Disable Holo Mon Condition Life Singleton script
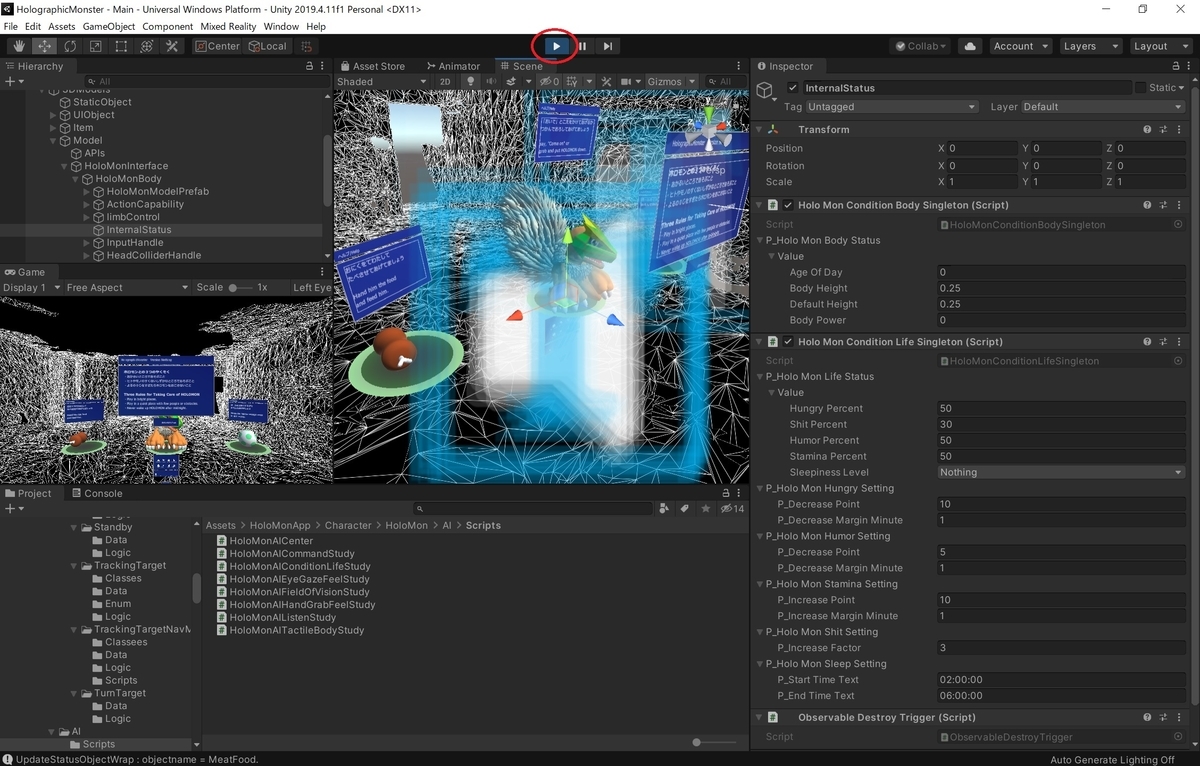 click(788, 342)
